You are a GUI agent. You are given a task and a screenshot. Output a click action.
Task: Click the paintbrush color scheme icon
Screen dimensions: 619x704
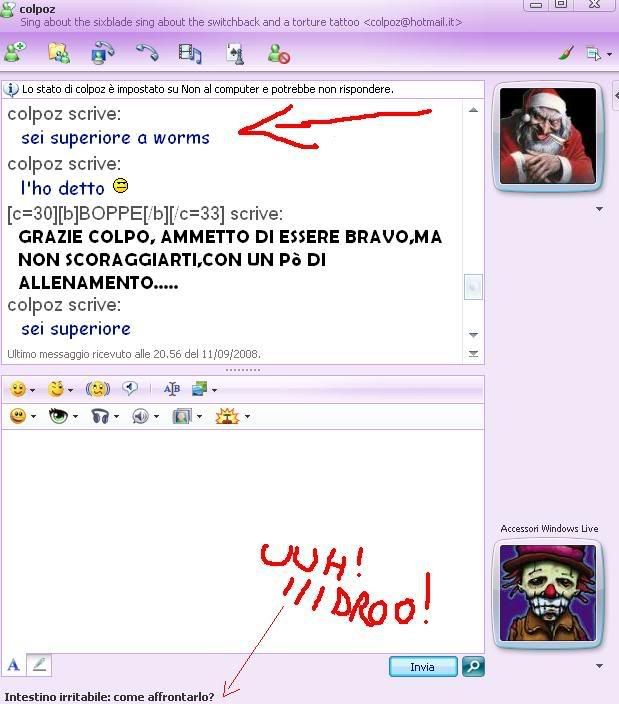tap(566, 53)
